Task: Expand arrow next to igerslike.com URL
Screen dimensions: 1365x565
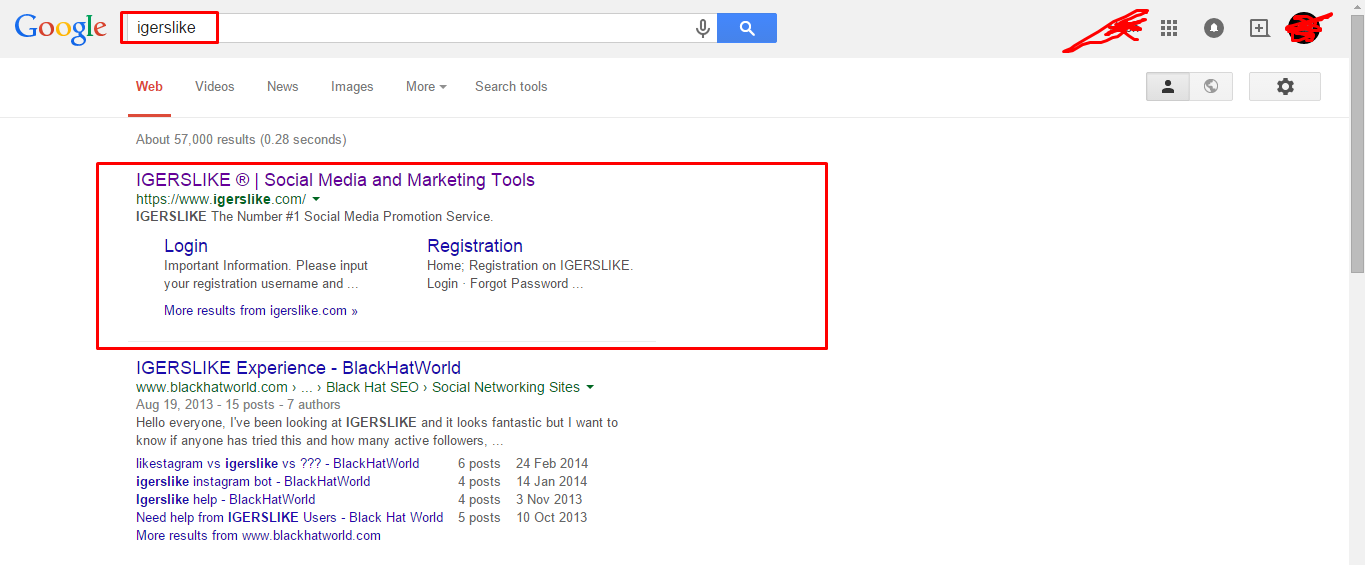Action: click(x=316, y=200)
